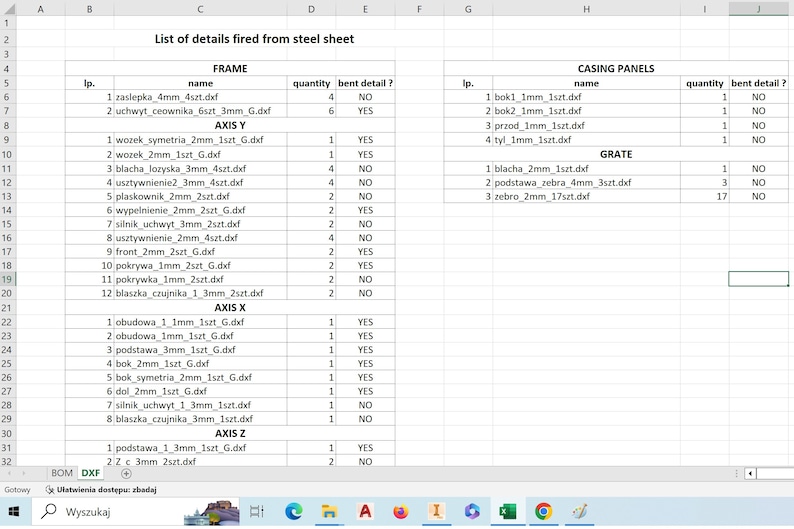
Task: Select cell 'obudowa_1_1mm_1szt_G.dxf'
Action: pyautogui.click(x=200, y=321)
